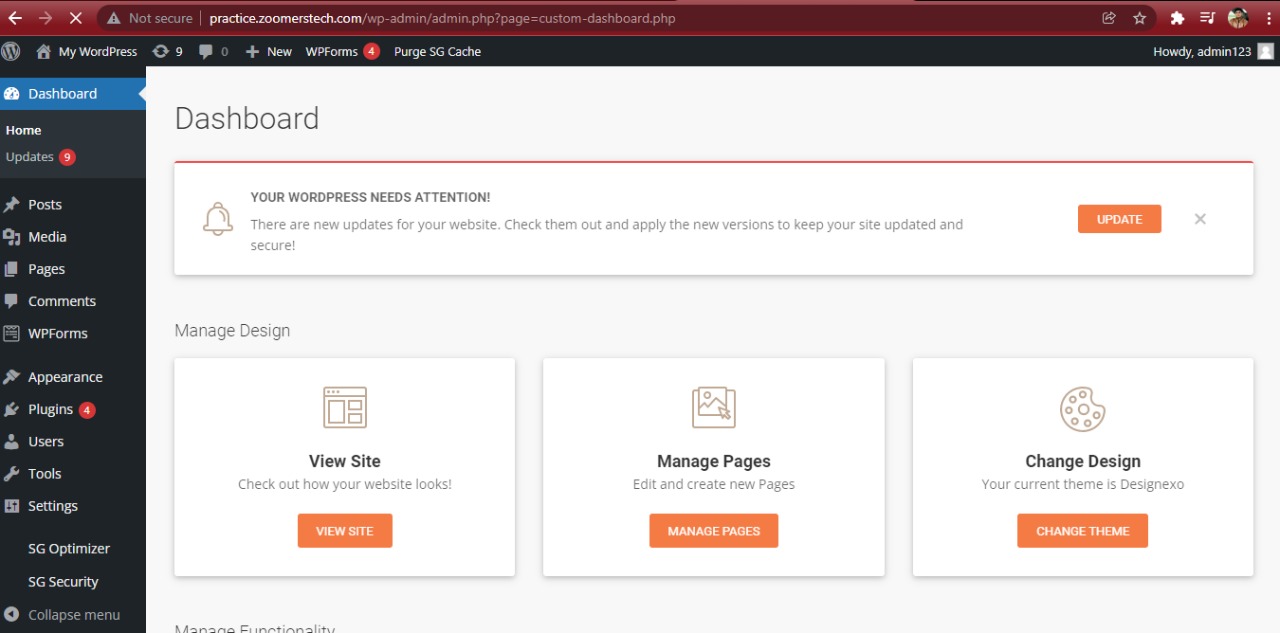Click the browser back arrow

(15, 18)
